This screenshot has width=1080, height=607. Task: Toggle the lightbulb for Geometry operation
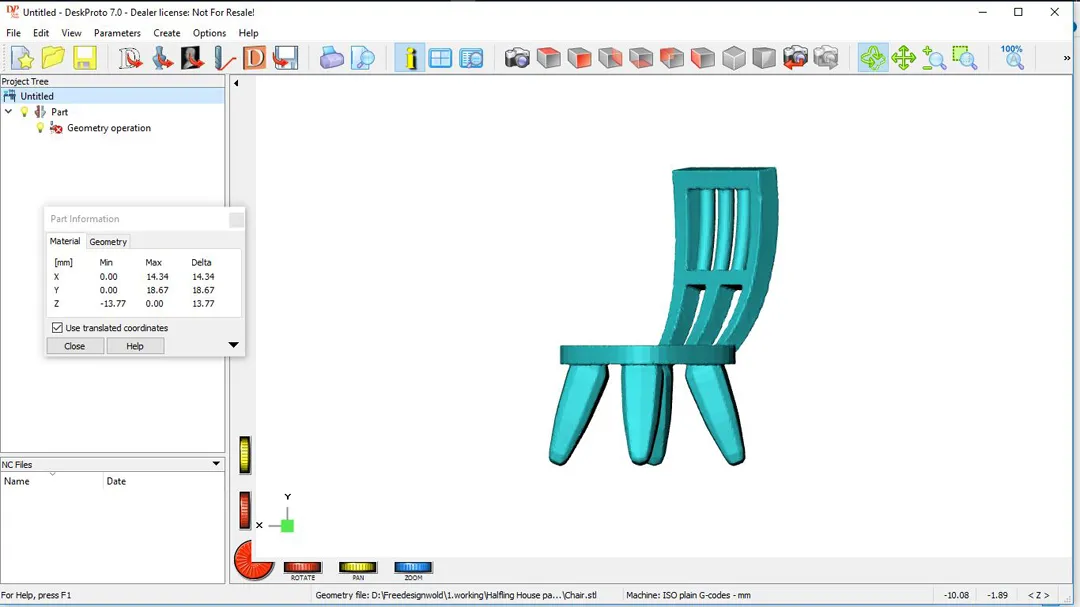(40, 127)
